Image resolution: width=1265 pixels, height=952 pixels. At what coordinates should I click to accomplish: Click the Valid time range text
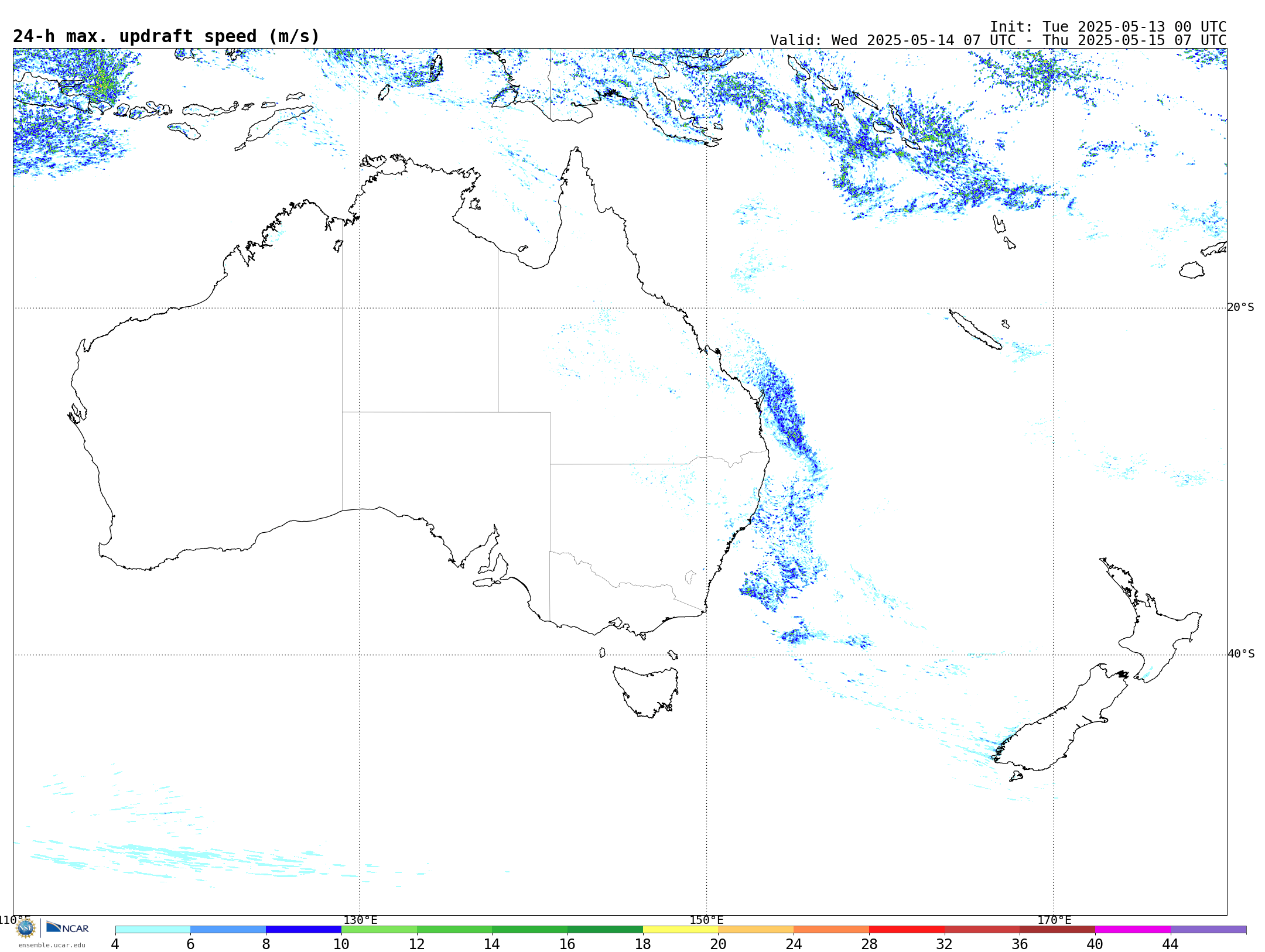click(x=999, y=40)
